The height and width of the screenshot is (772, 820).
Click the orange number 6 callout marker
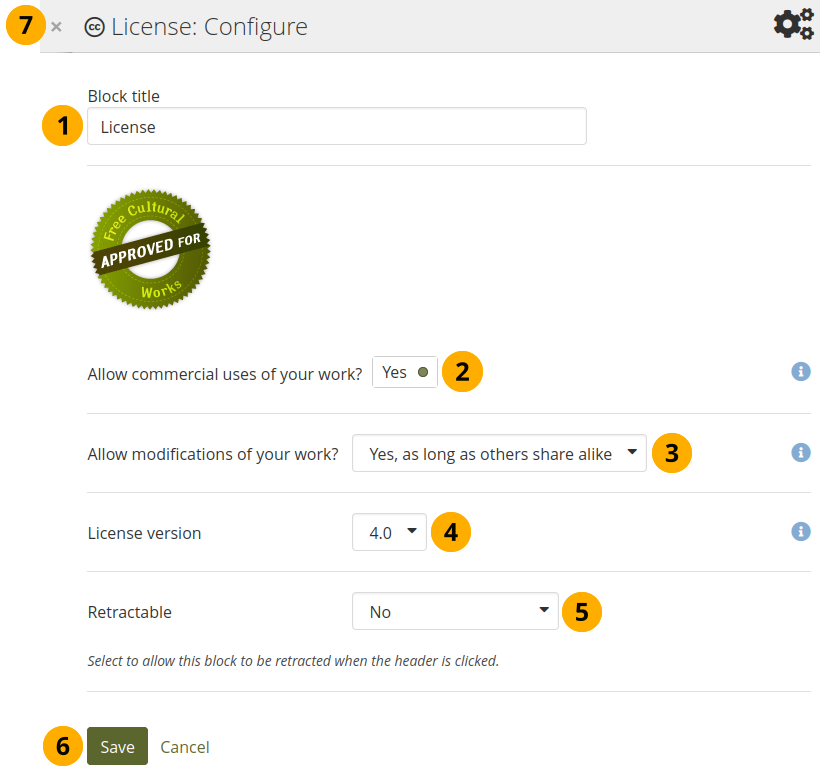point(63,746)
